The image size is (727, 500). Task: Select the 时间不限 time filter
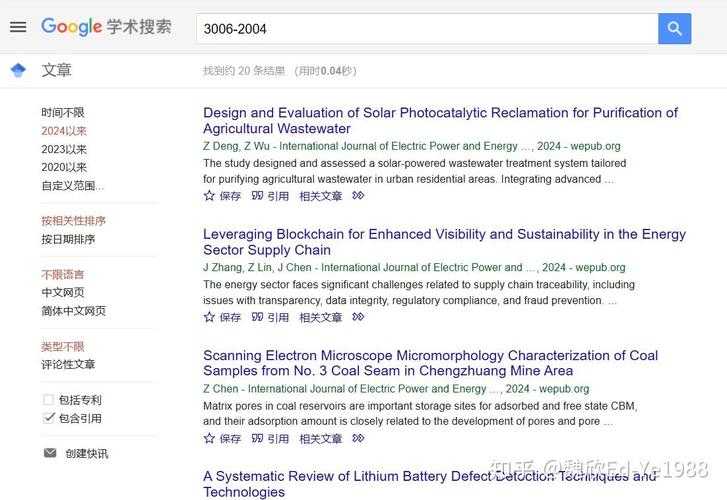(63, 113)
